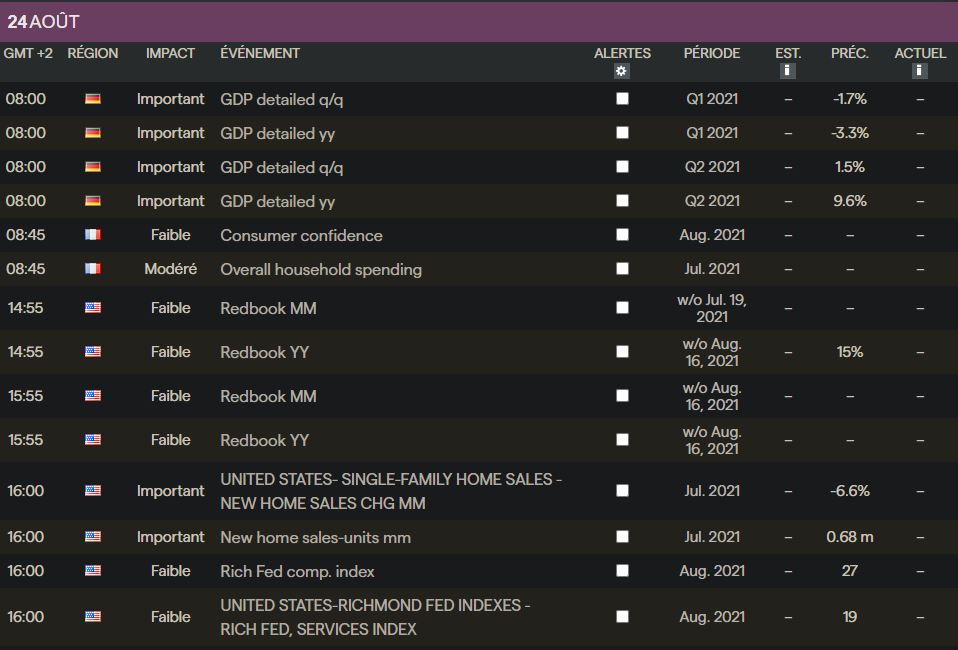Open alert settings gear under ALERTES
The image size is (958, 650).
621,71
